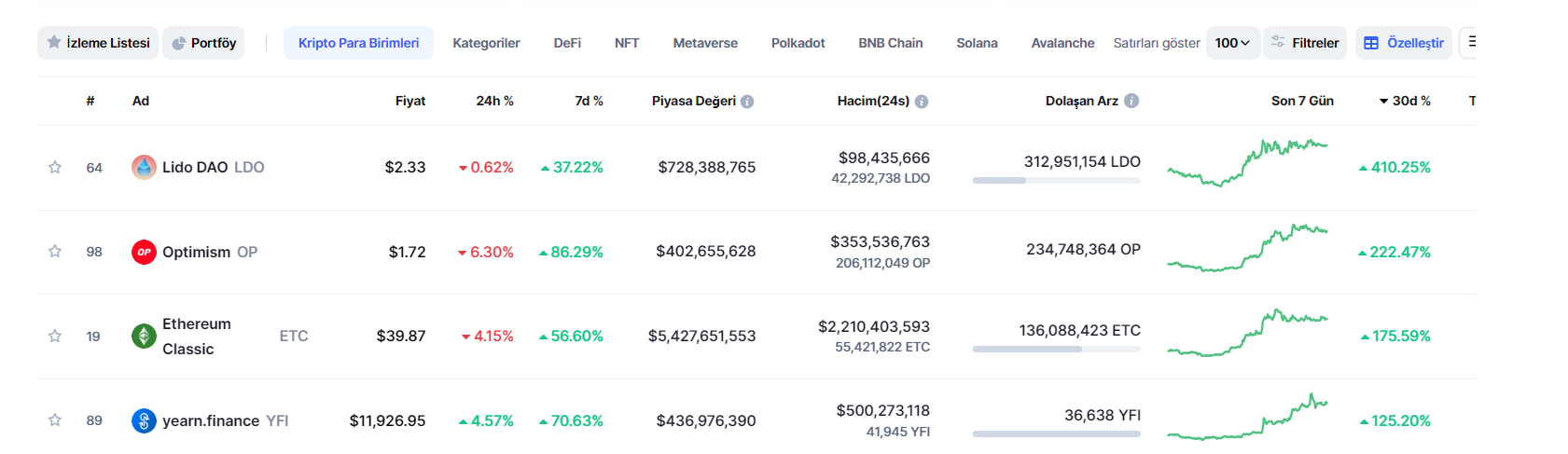Viewport: 1568px width, 454px height.
Task: Toggle watchlist star for yearn.finance
Action: tap(55, 420)
